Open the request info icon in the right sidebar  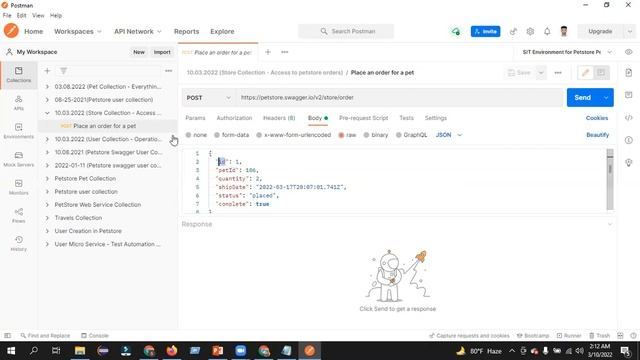click(629, 140)
